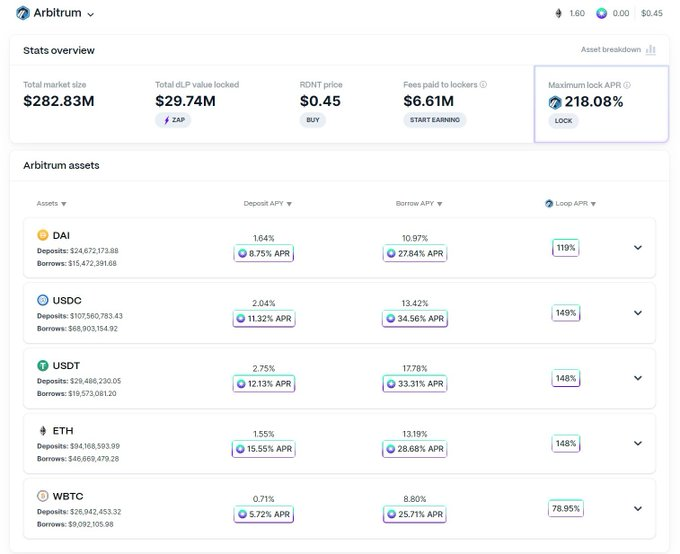Click the $0.45 price in header
The height and width of the screenshot is (554, 680).
click(652, 13)
